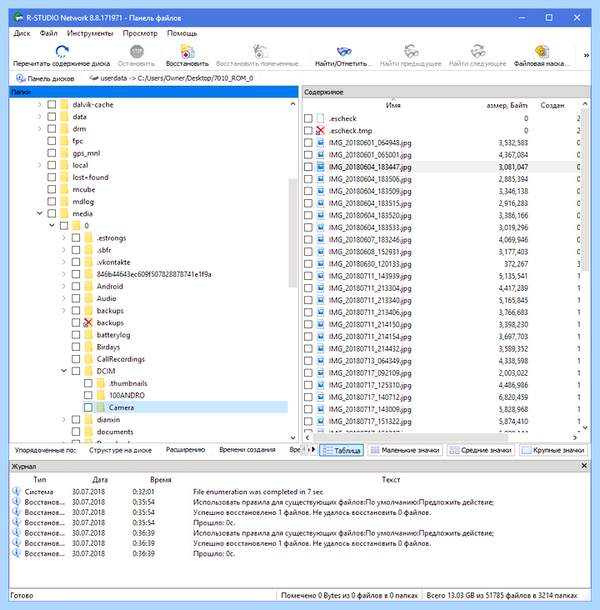Screen dimensions: 600x610
Task: Collapse the DCIM folder tree node
Action: pos(64,371)
